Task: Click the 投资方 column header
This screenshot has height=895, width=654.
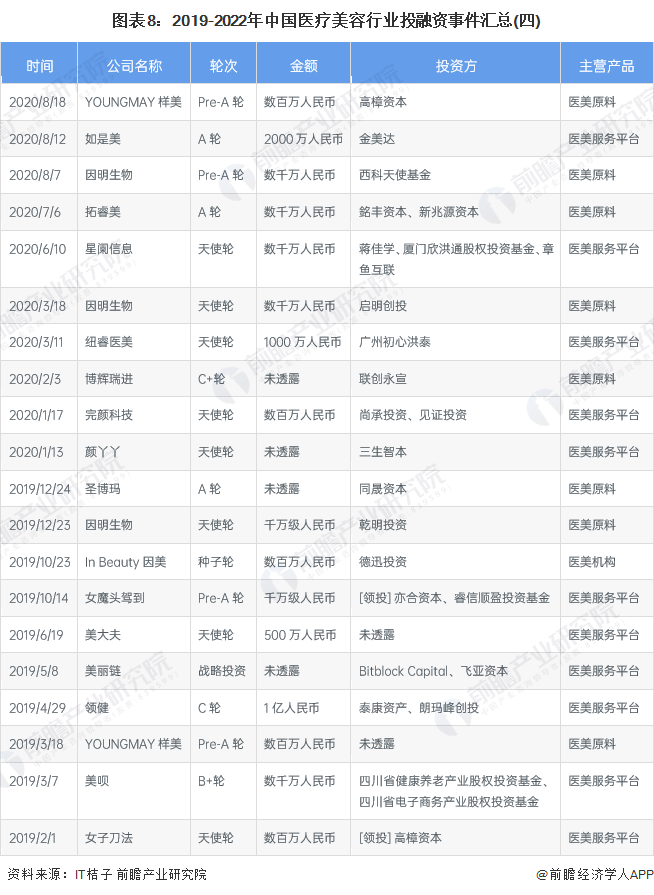Action: [455, 66]
